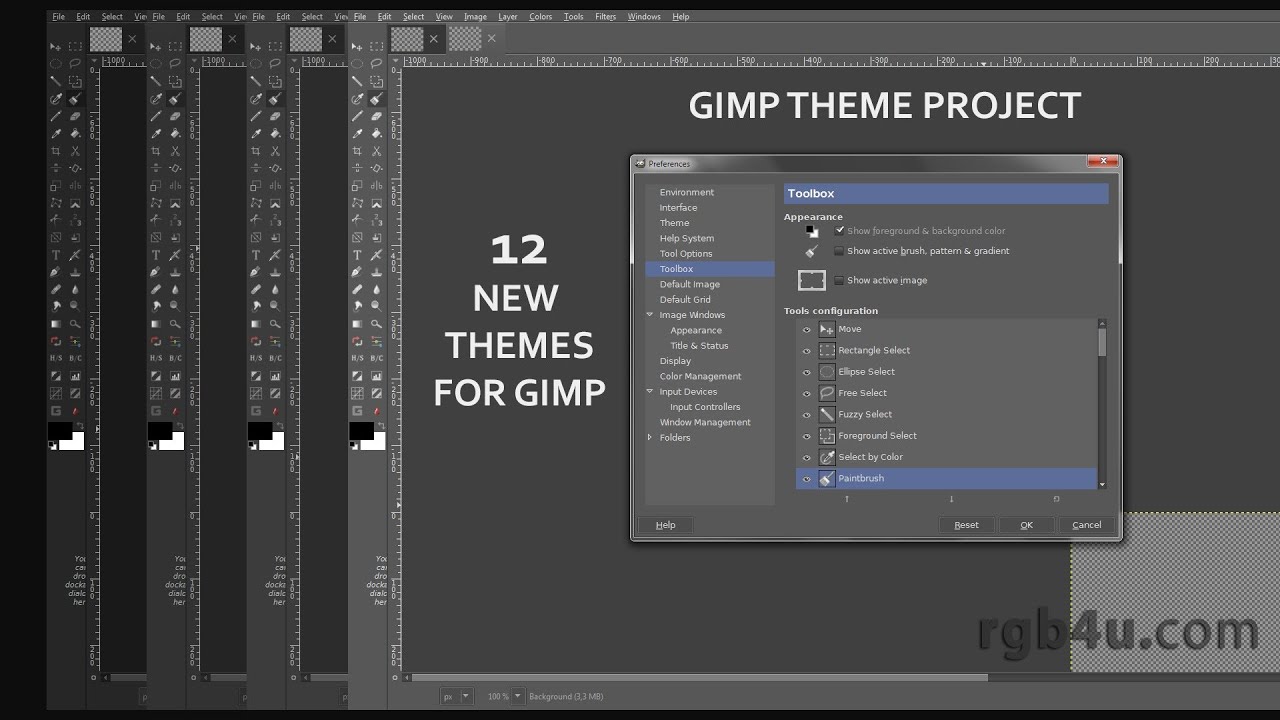
Task: Click the tools list scrollbar up arrow
Action: [1102, 323]
